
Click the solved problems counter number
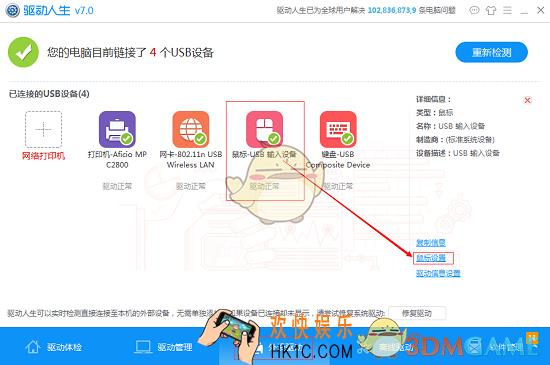coord(392,11)
